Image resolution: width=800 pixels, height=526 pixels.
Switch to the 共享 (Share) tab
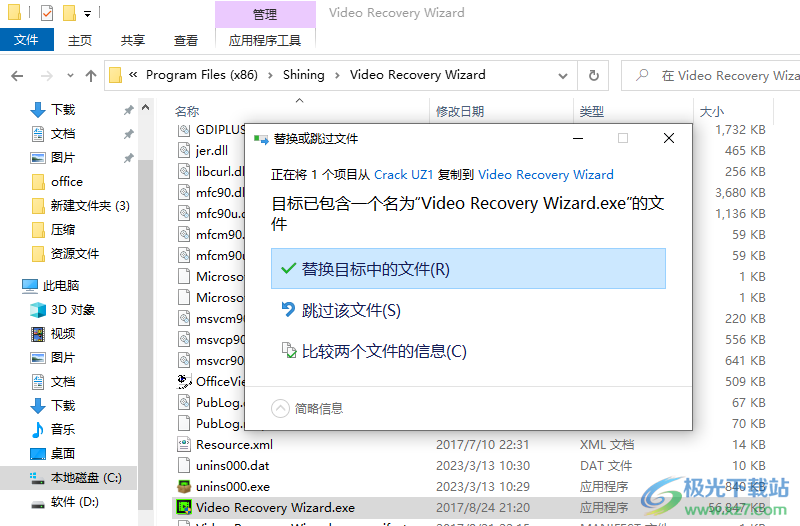(133, 40)
